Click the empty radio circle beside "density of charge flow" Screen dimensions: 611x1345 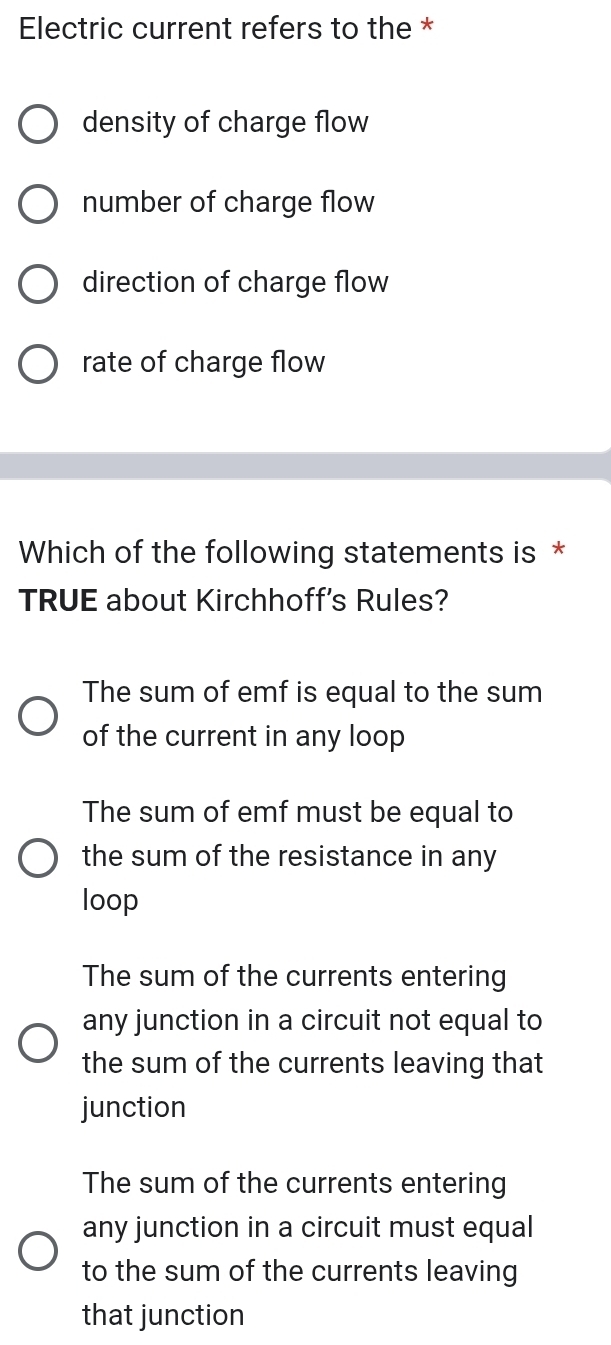pos(37,124)
